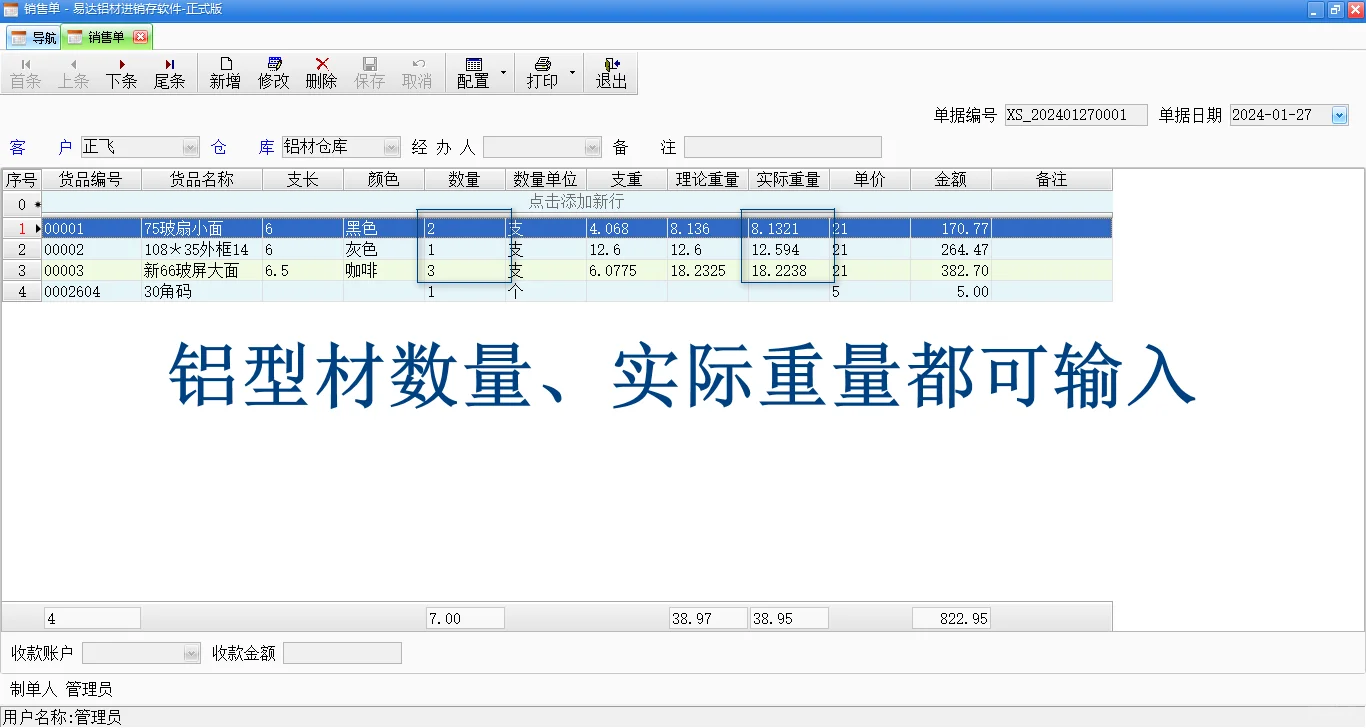Click the 保存 save icon
Image resolution: width=1366 pixels, height=728 pixels.
pyautogui.click(x=369, y=71)
